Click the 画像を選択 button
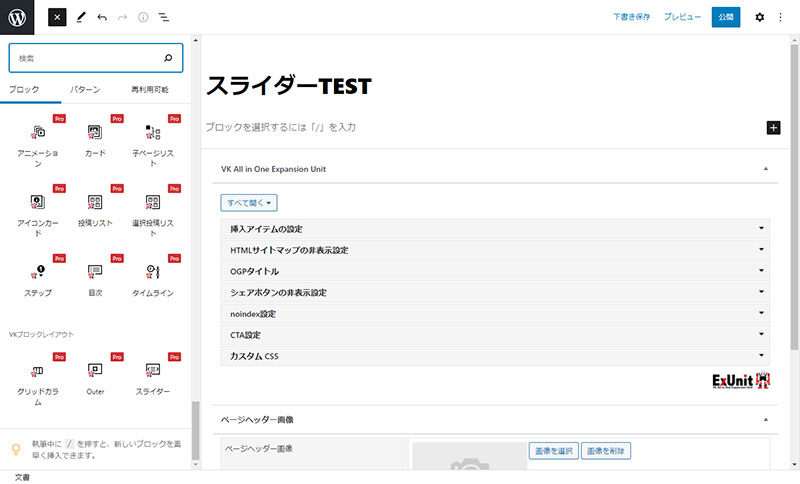Screen dimensions: 800x484 click(553, 451)
